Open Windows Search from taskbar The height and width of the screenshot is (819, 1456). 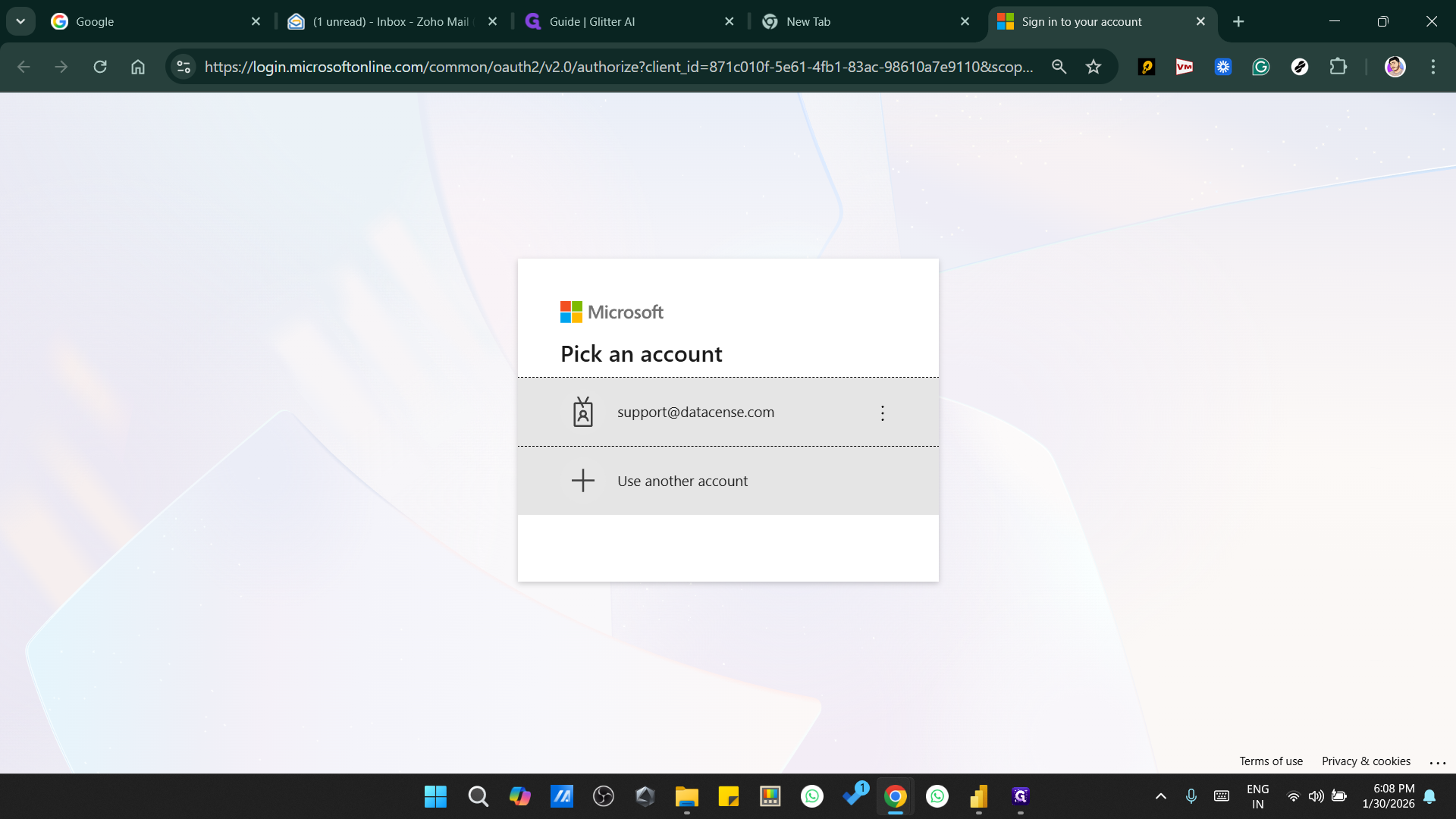[x=478, y=796]
